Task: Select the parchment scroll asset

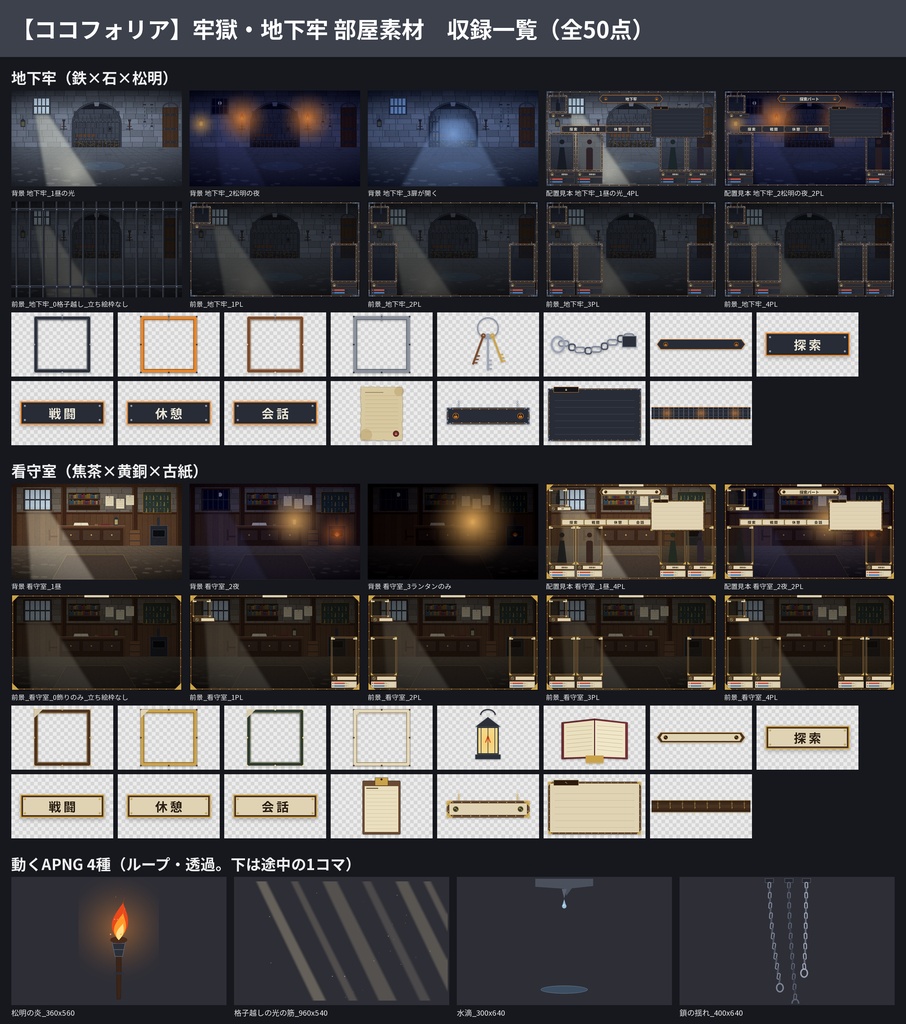Action: [381, 413]
